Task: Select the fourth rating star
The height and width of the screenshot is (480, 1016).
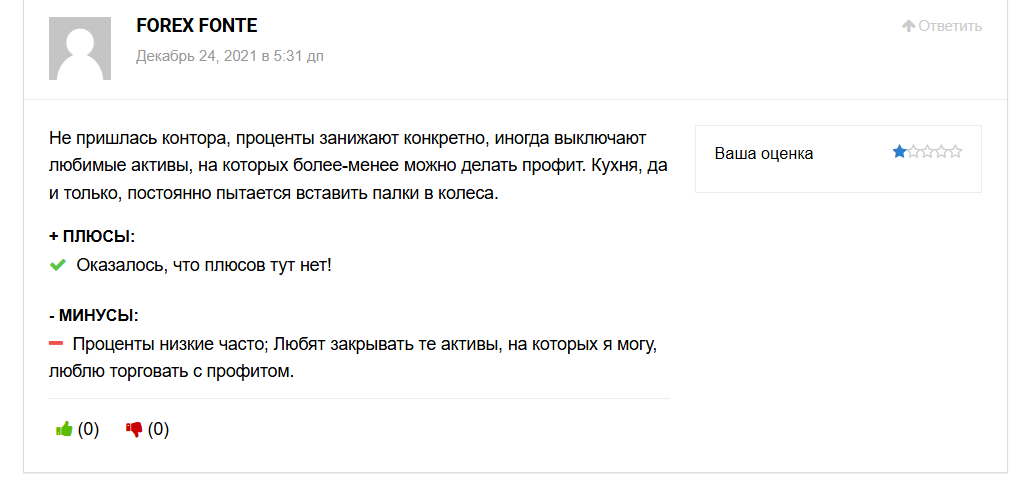Action: [x=941, y=153]
